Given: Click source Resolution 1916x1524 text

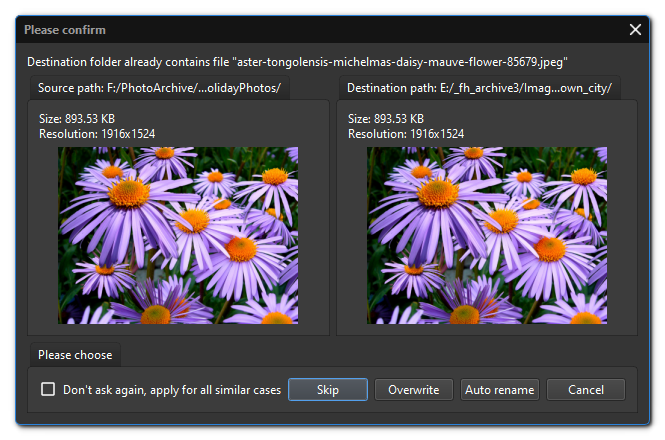Looking at the screenshot, I should (x=97, y=134).
